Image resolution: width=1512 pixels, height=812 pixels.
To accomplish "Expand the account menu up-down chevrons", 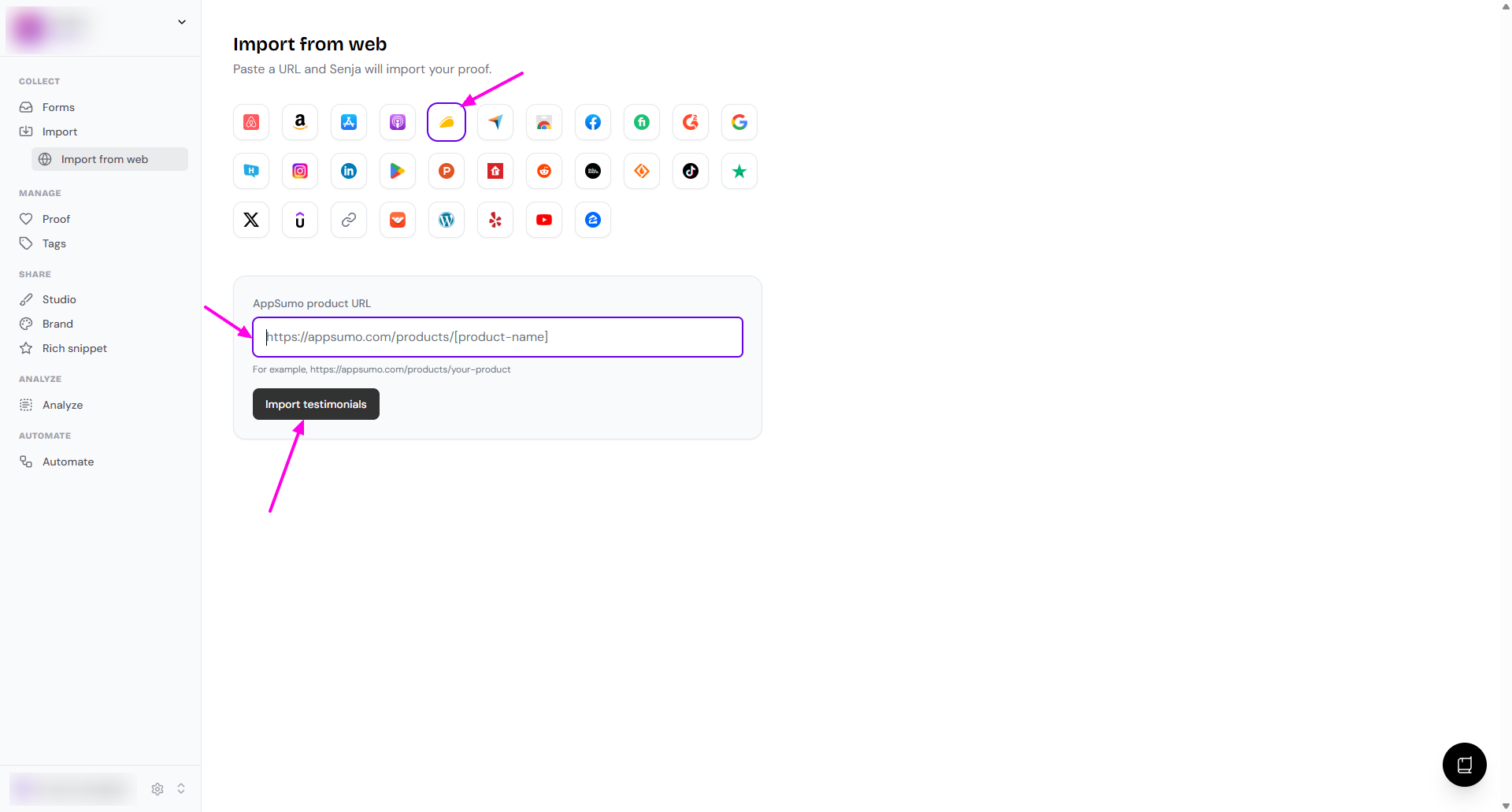I will (181, 788).
